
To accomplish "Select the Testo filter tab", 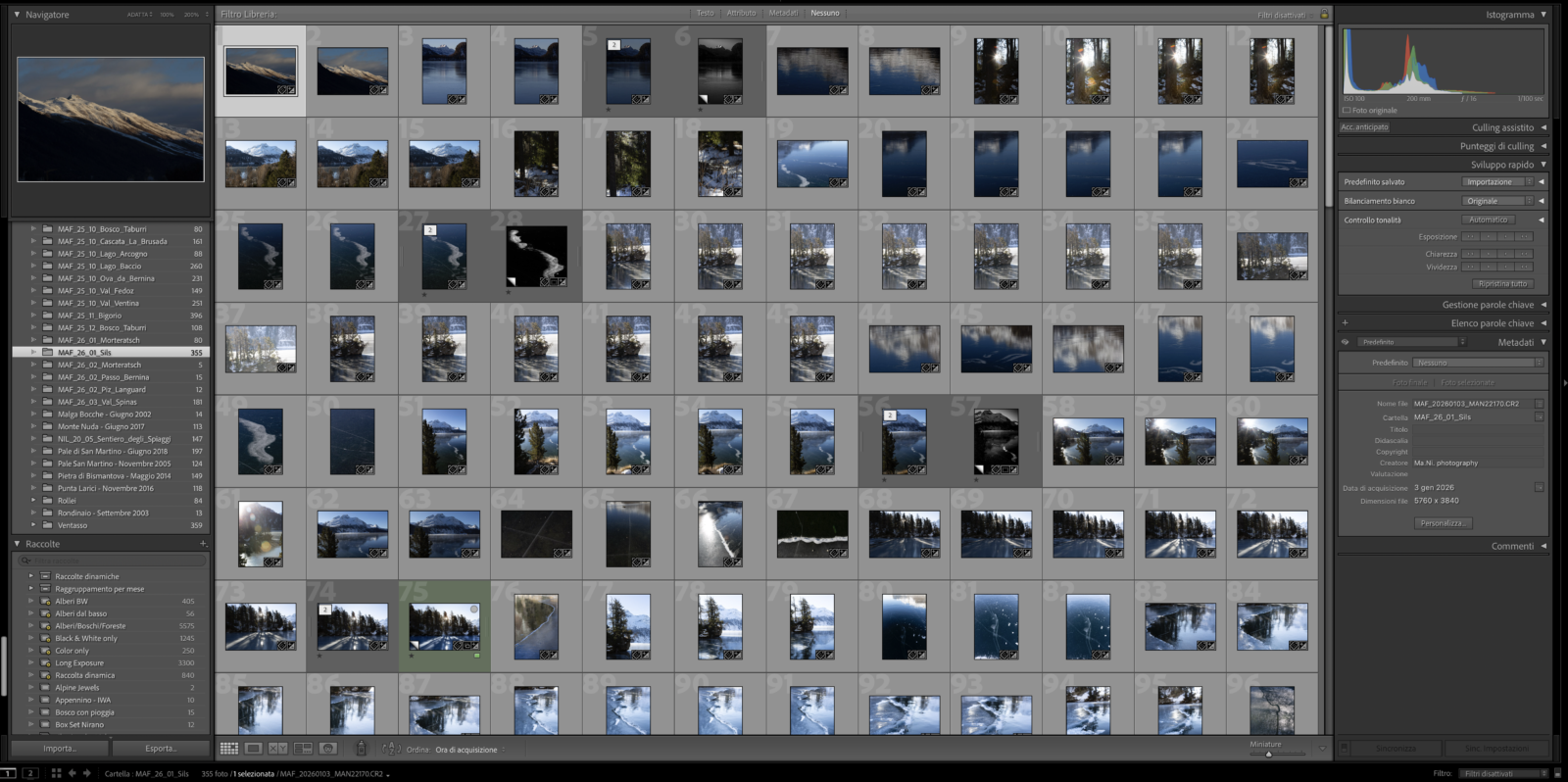I will [706, 13].
